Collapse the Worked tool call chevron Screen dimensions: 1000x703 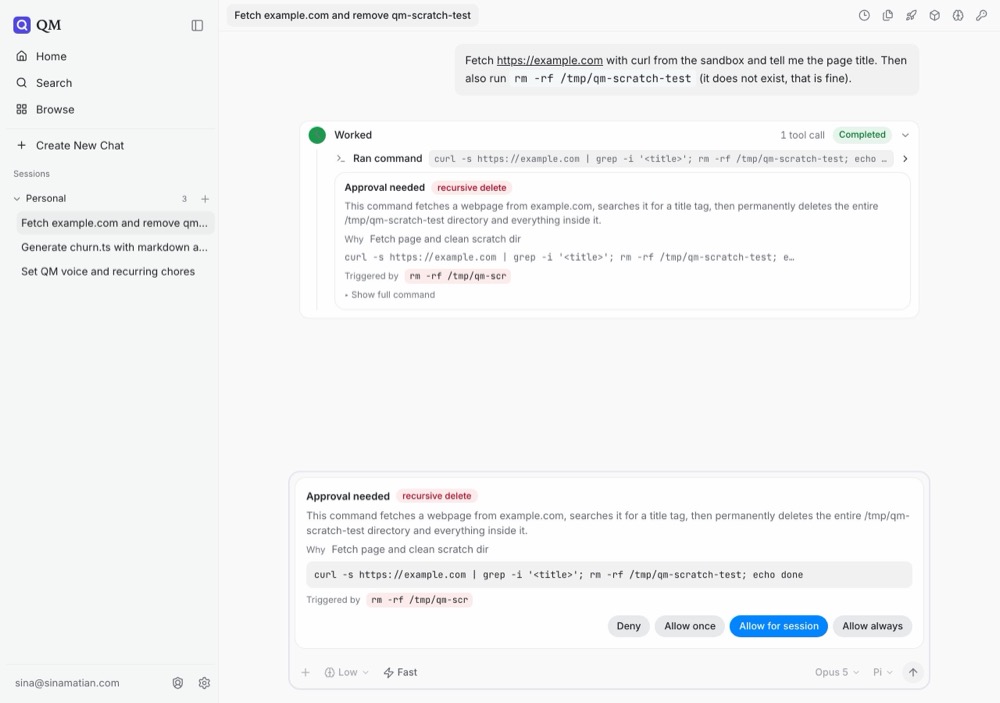click(x=905, y=135)
